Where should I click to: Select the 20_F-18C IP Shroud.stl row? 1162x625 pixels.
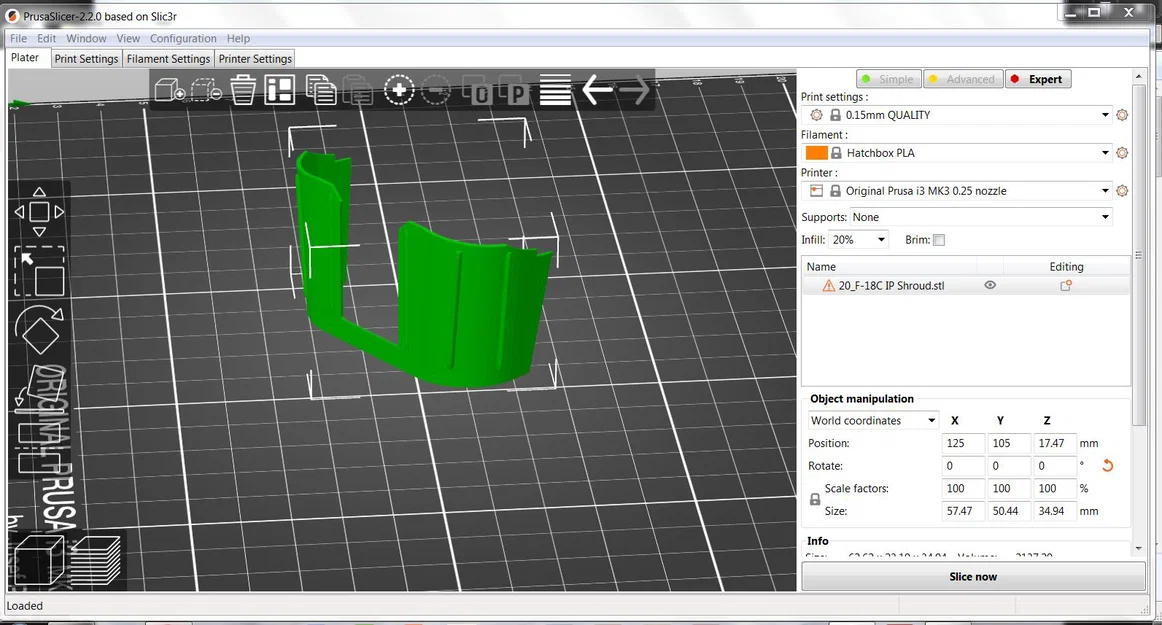[966, 285]
